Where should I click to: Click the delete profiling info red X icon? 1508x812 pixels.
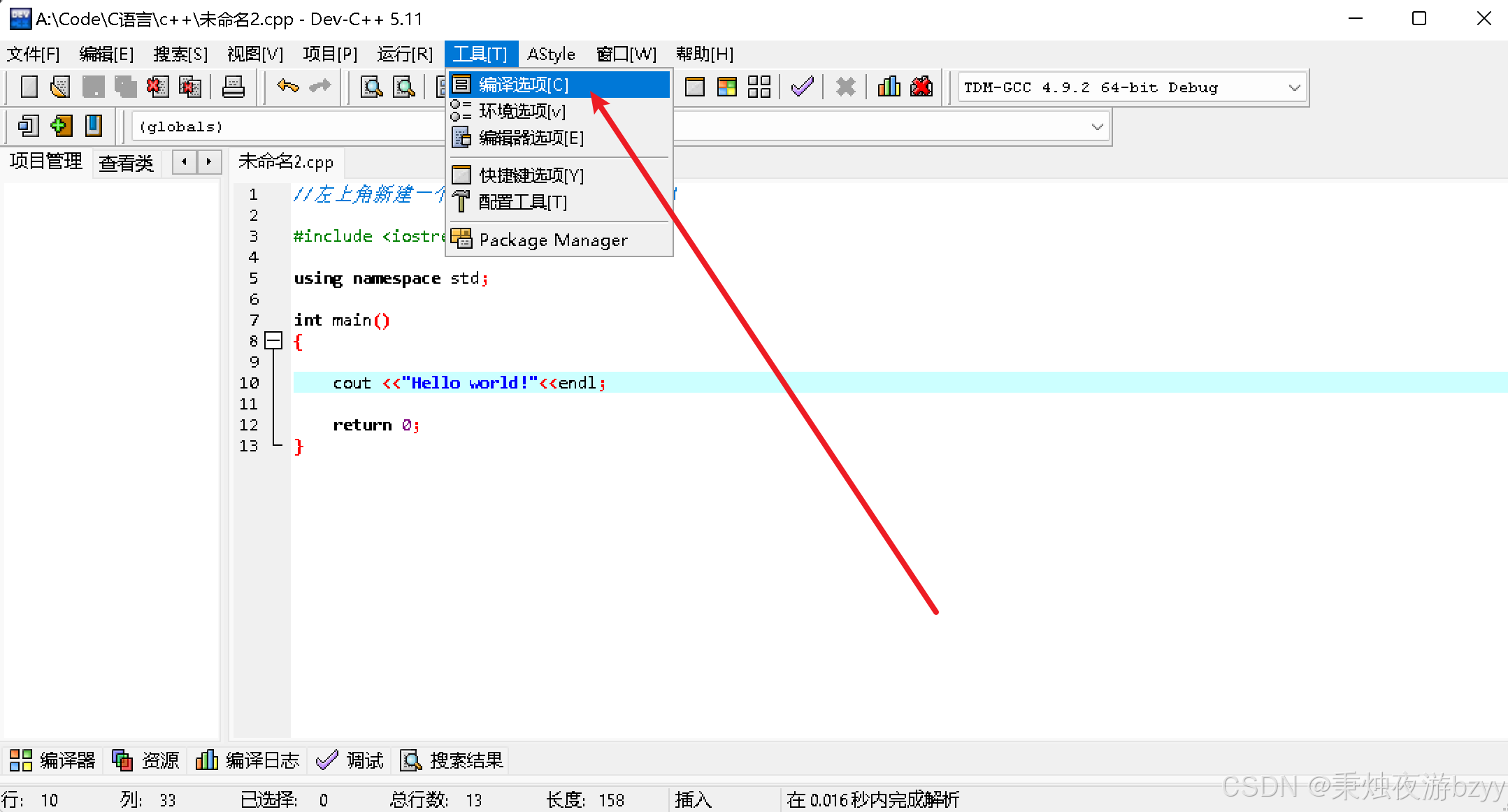(921, 87)
